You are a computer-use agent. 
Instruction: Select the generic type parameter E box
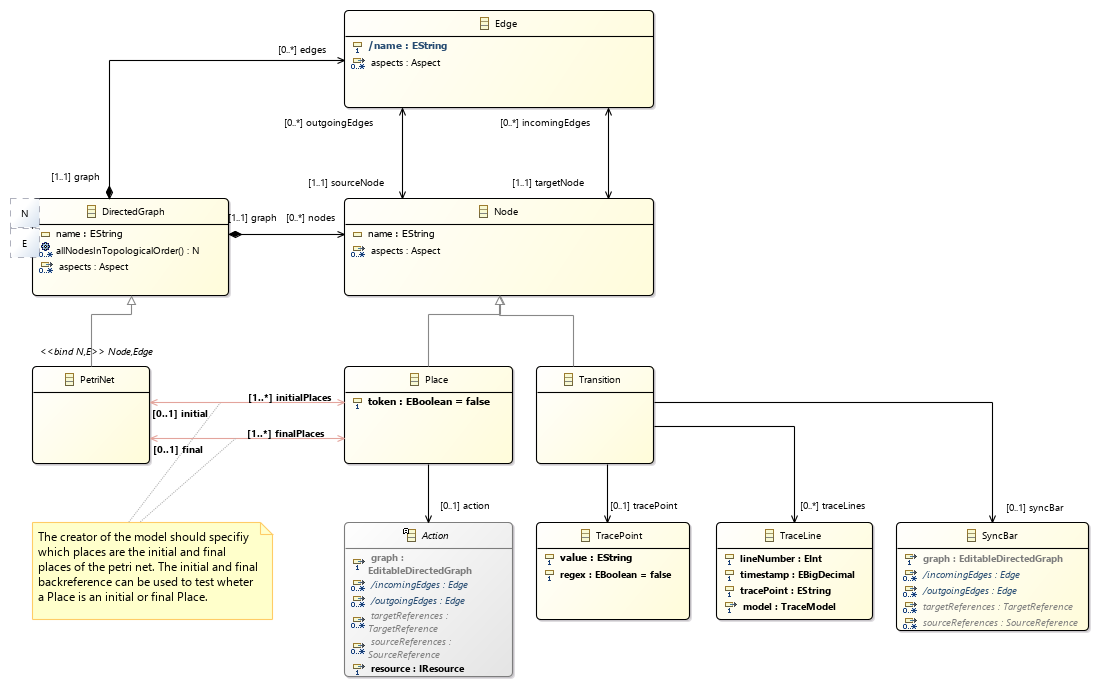24,243
